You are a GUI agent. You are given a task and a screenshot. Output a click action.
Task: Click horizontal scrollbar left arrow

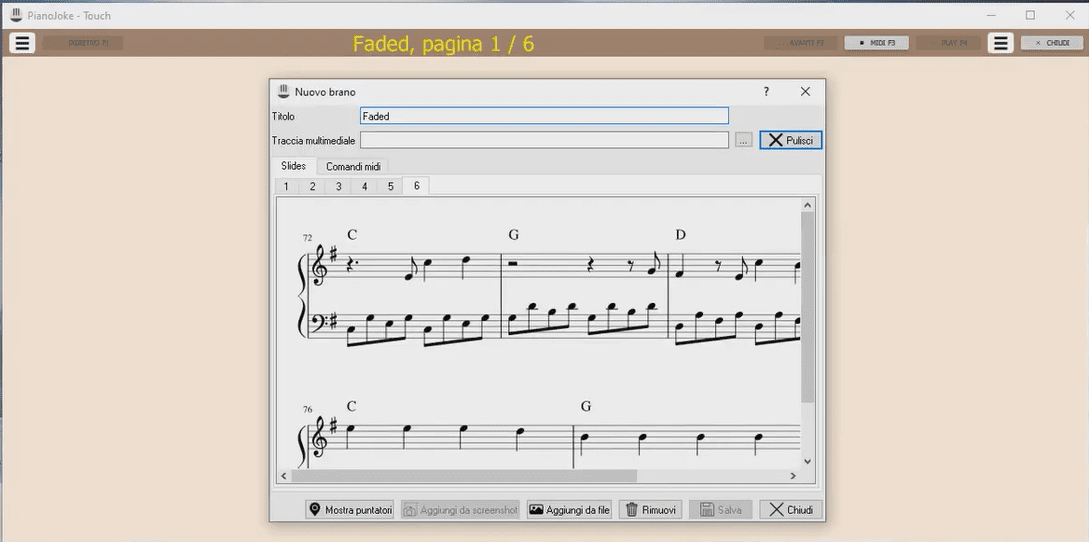click(x=283, y=476)
